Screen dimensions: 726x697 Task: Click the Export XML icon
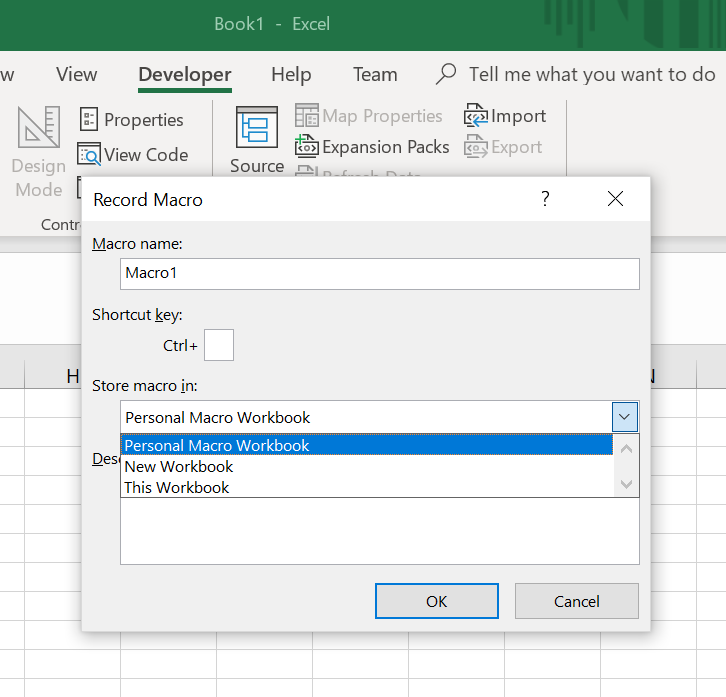tap(475, 147)
